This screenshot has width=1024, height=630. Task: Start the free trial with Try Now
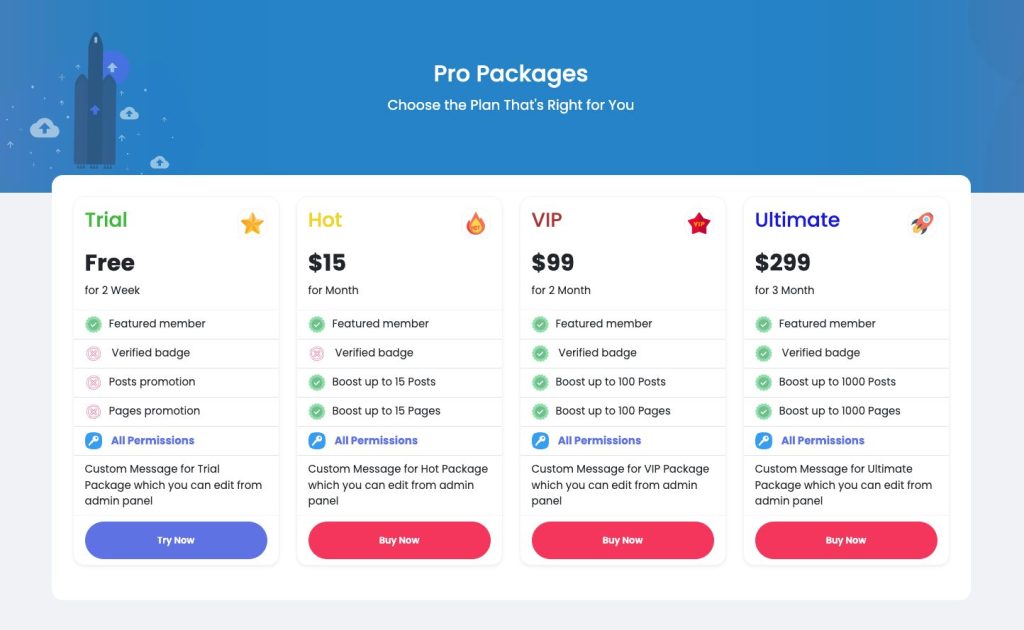coord(176,540)
